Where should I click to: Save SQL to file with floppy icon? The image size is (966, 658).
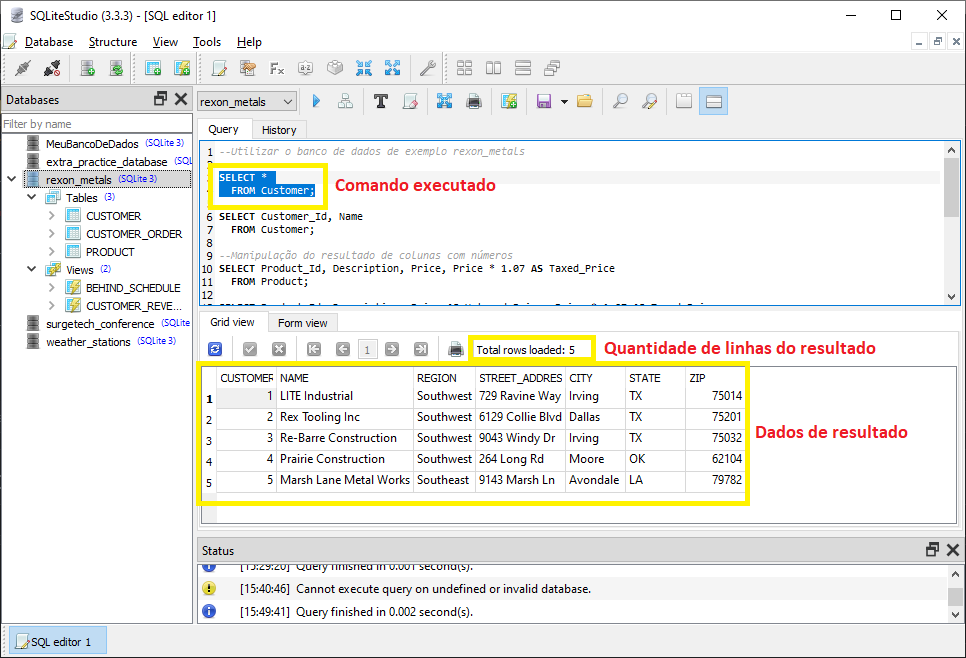tap(543, 101)
